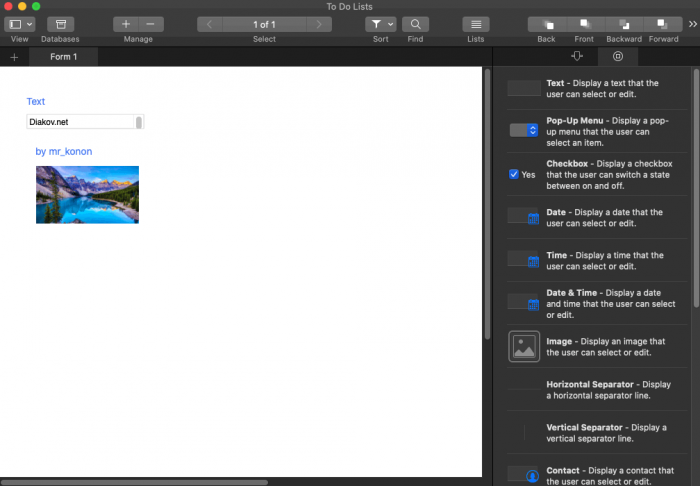Remove record using the minus button

pyautogui.click(x=150, y=24)
